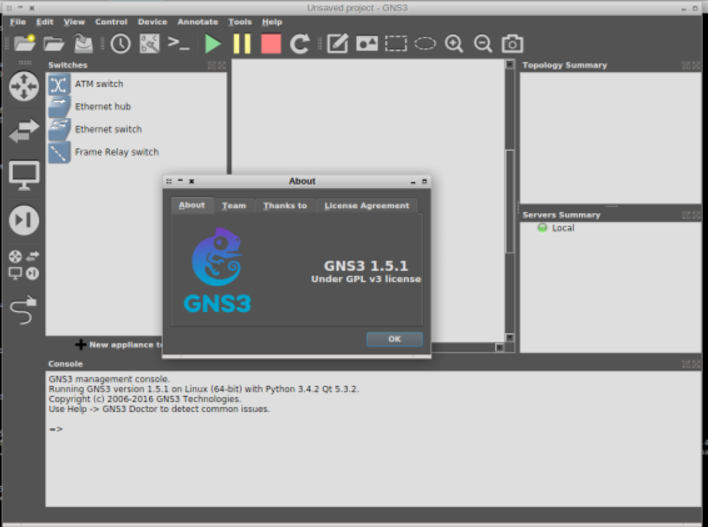Click the Reload all nodes icon

tap(299, 43)
